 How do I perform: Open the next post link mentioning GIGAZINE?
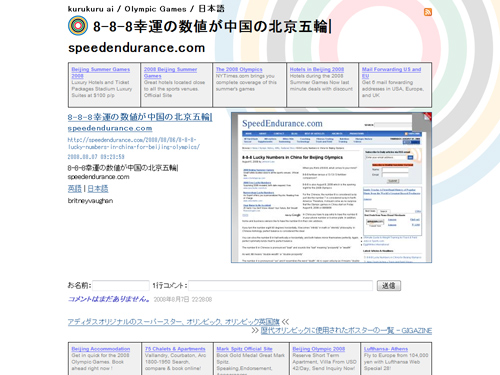coord(346,331)
